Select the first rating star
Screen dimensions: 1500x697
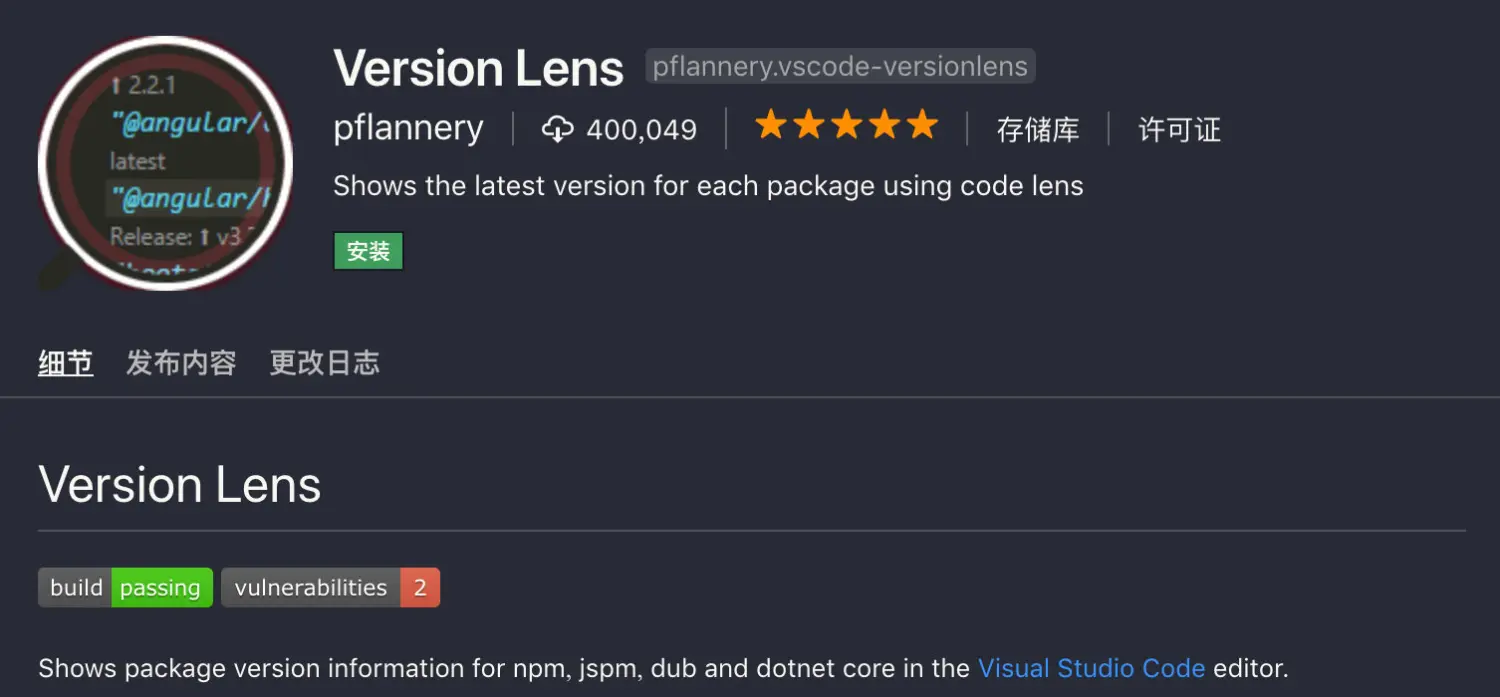(772, 125)
